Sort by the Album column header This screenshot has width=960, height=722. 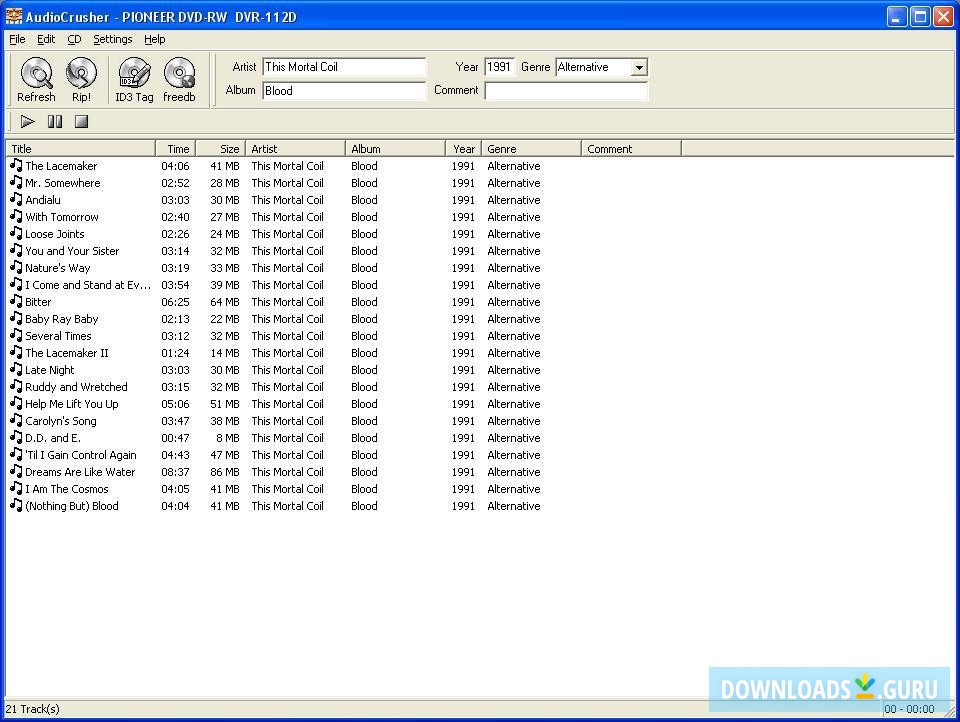click(396, 148)
